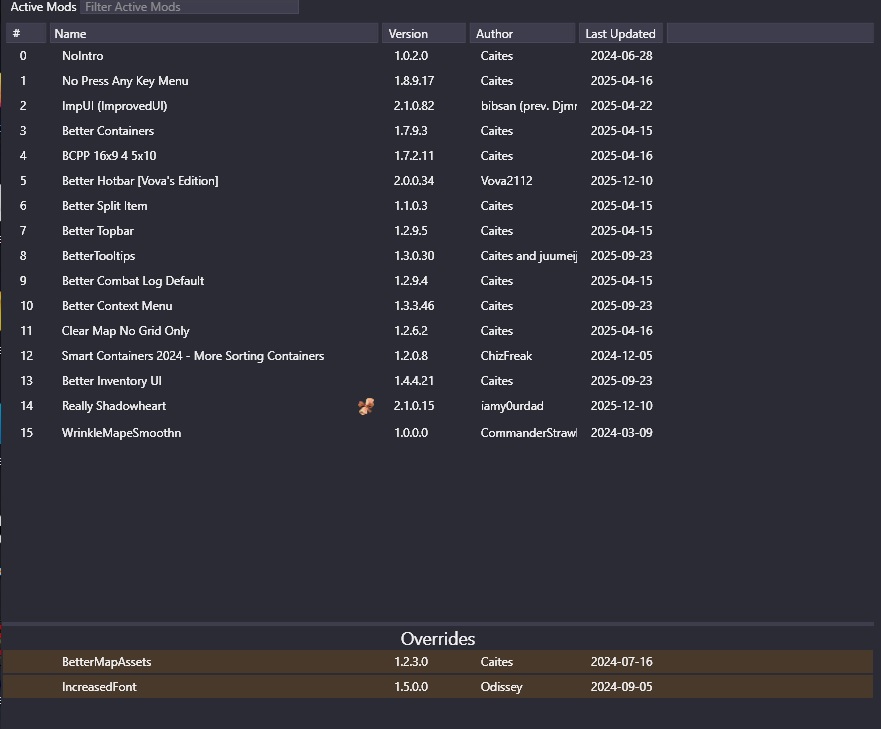
Task: Click date 2025-04-22 for ImpUI
Action: click(621, 106)
